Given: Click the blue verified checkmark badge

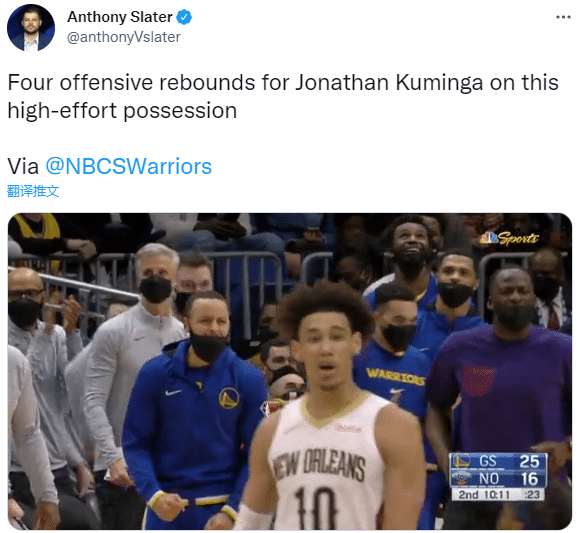Looking at the screenshot, I should 184,17.
